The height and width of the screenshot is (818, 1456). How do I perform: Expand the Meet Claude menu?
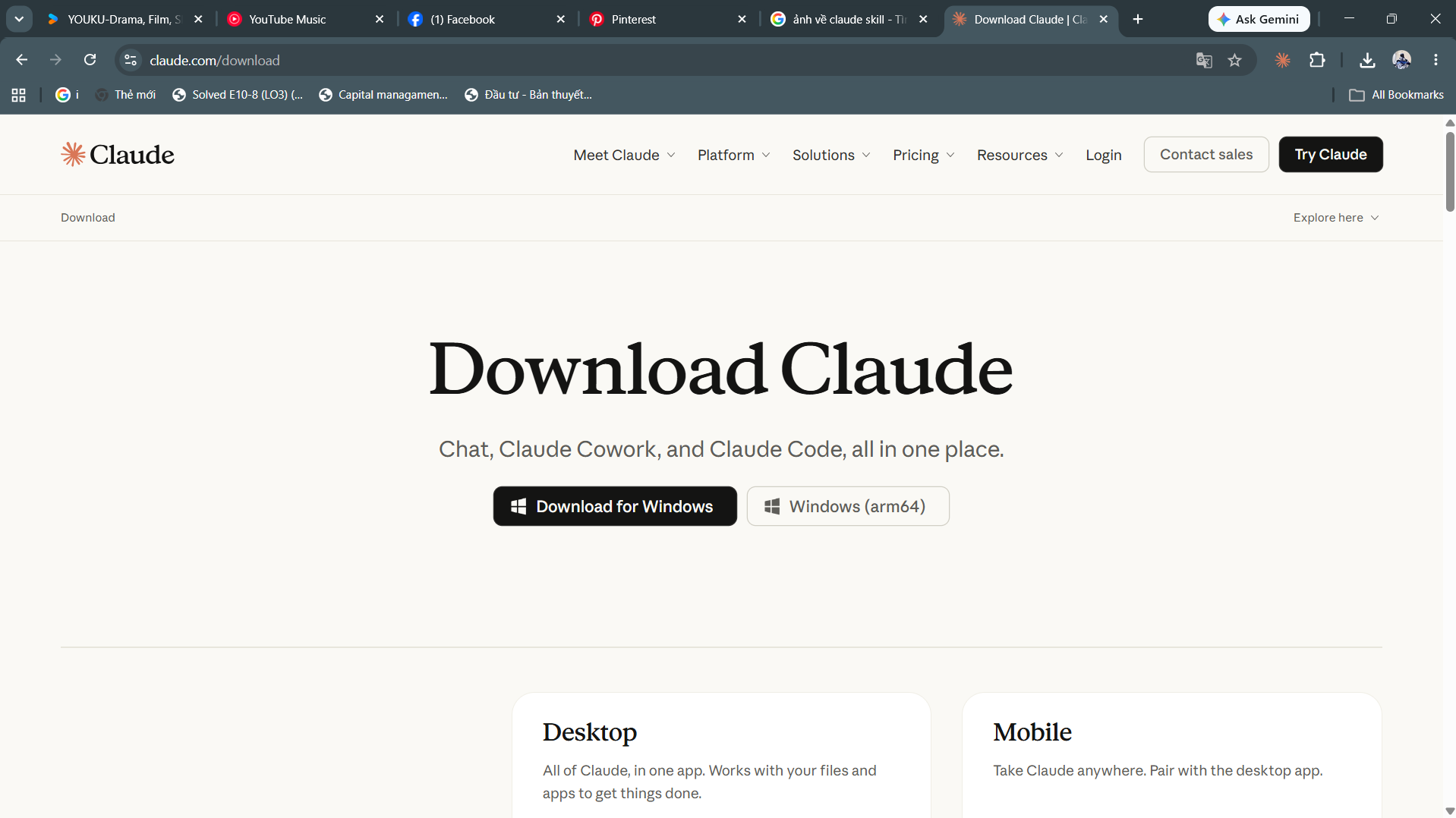pyautogui.click(x=624, y=155)
